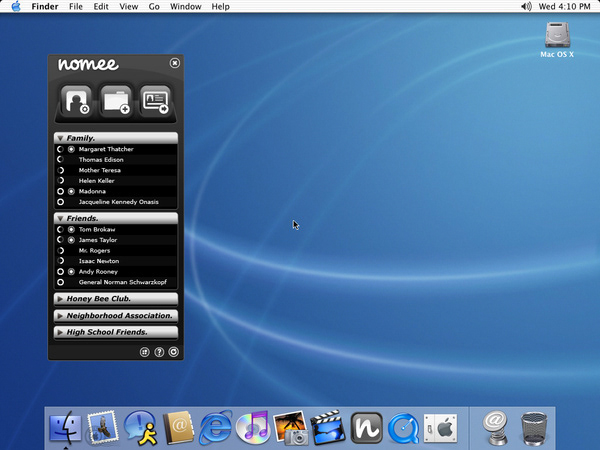This screenshot has height=450, width=600.
Task: Open nomee help question mark icon
Action: (x=159, y=352)
